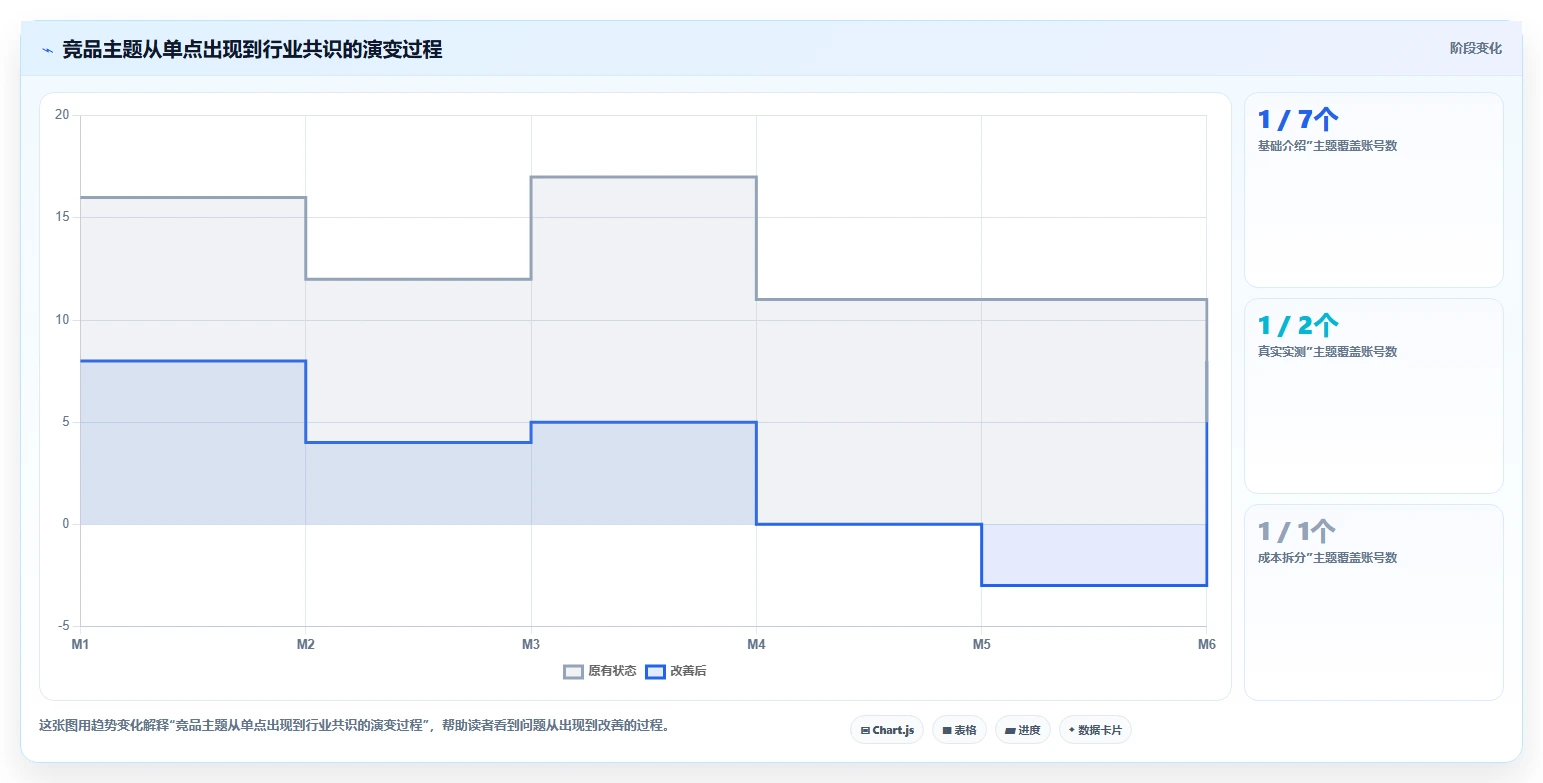
Task: Click the 数据卡片 sparkle icon
Action: [x=1071, y=730]
